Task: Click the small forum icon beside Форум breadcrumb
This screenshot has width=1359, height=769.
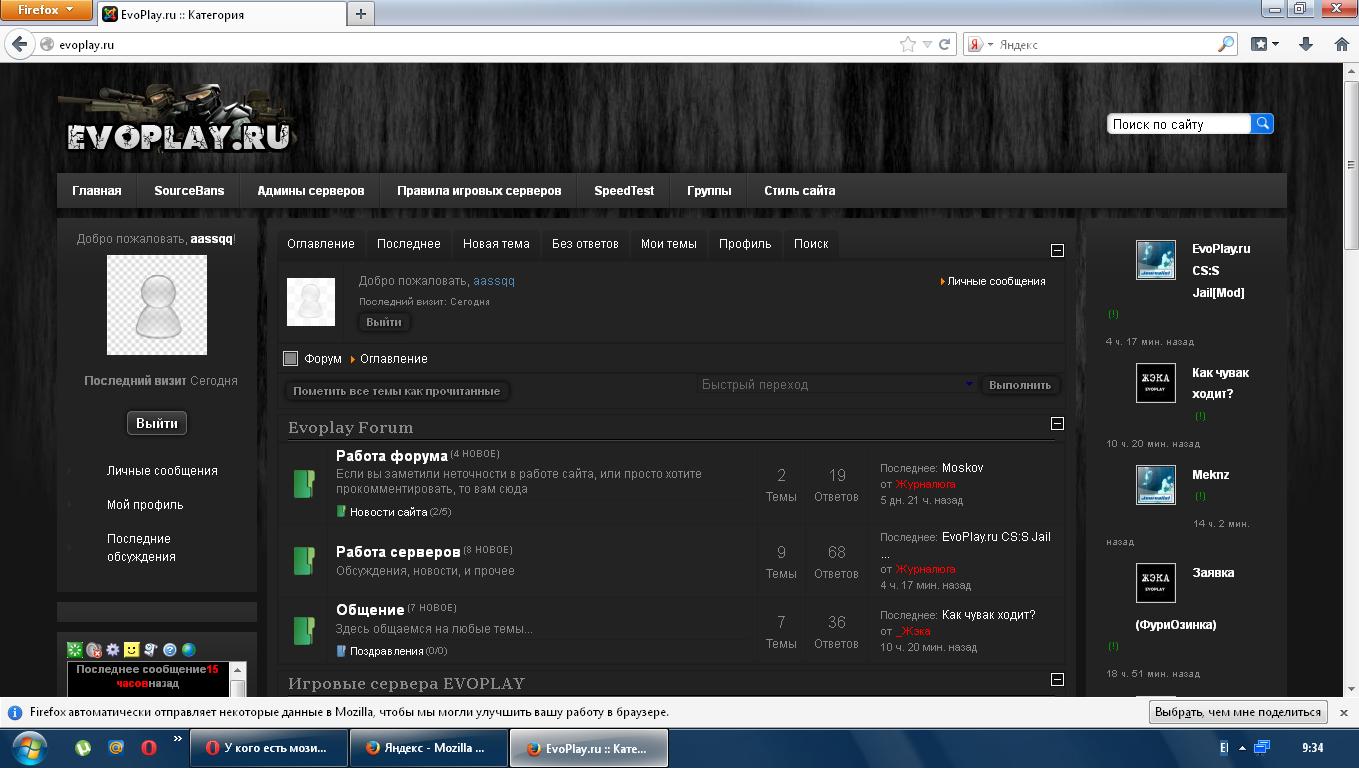Action: click(x=291, y=358)
